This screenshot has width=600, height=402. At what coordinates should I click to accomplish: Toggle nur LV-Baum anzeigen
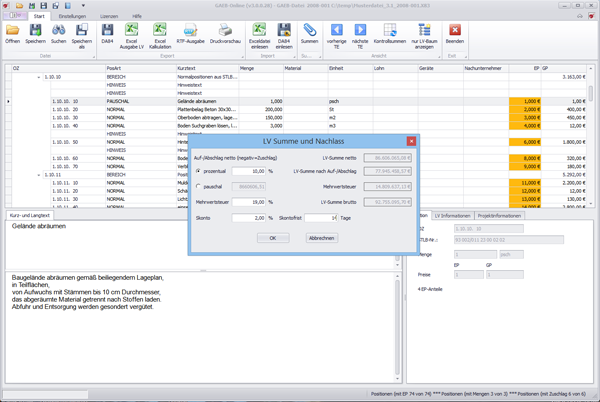pyautogui.click(x=424, y=36)
